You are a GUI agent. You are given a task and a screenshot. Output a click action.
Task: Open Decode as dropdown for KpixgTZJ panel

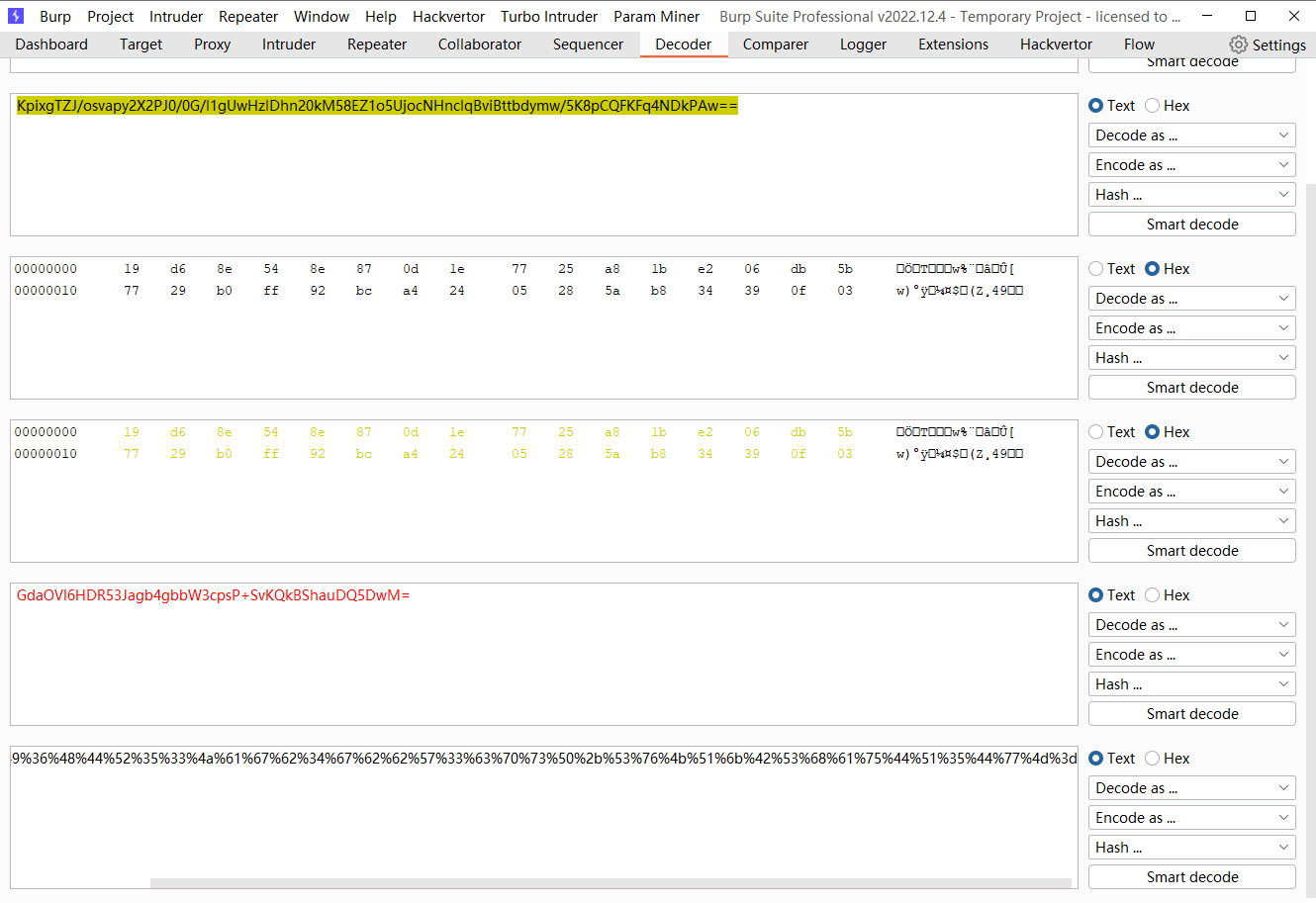point(1192,135)
